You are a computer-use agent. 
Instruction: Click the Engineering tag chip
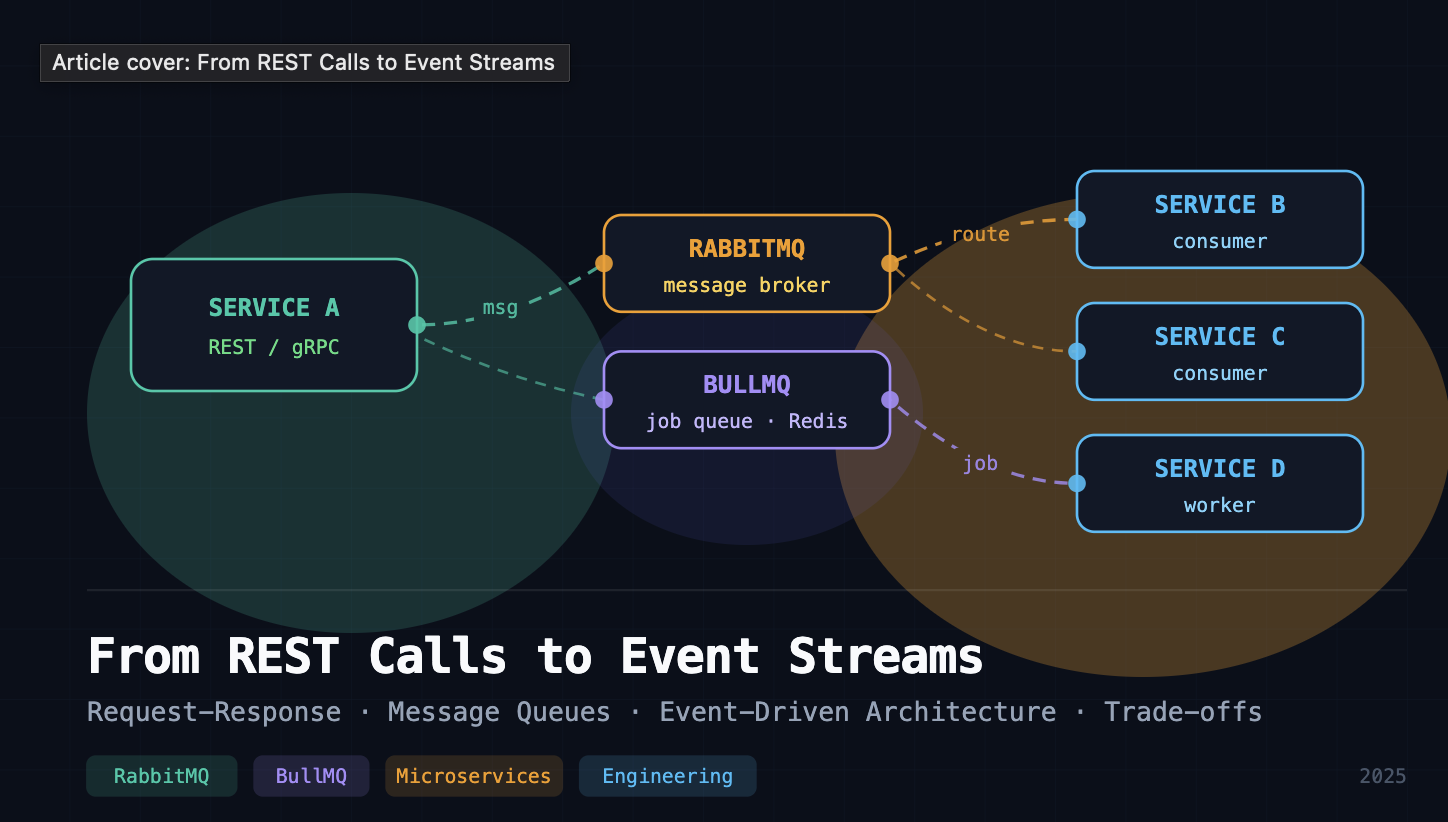coord(668,776)
